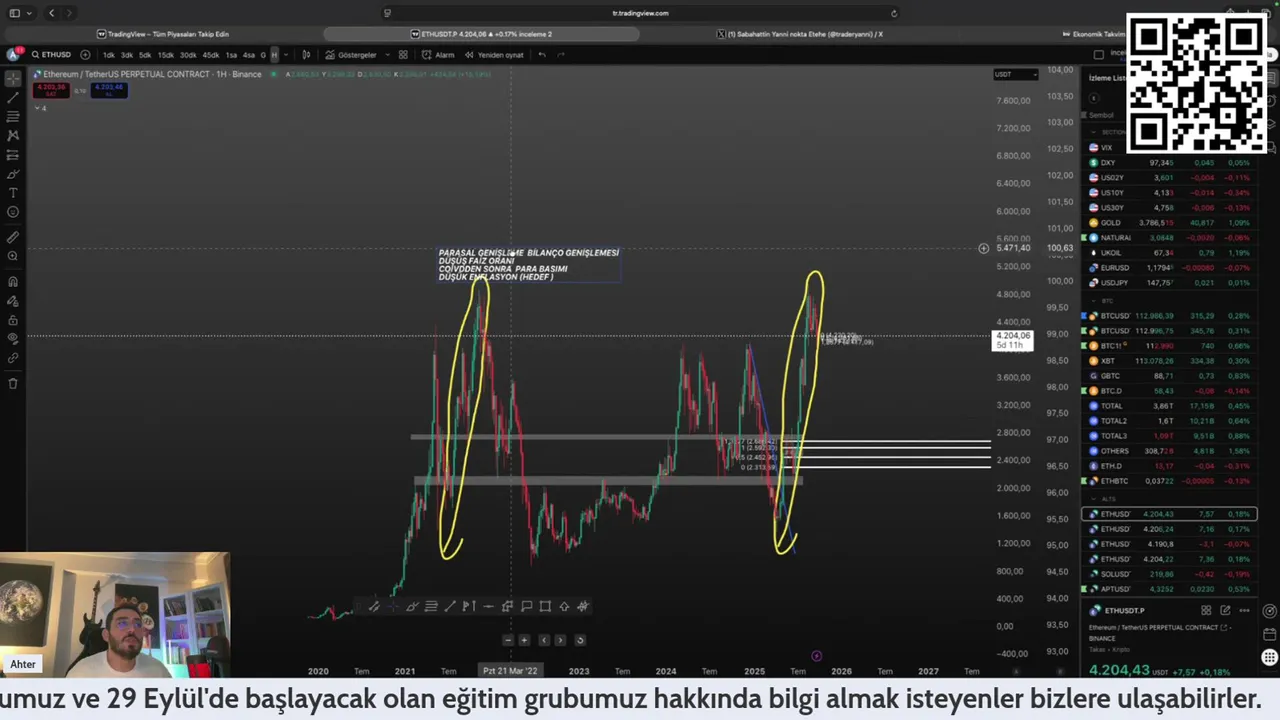Click the zoom in plus chart button
Viewport: 1280px width, 720px height.
coord(524,640)
